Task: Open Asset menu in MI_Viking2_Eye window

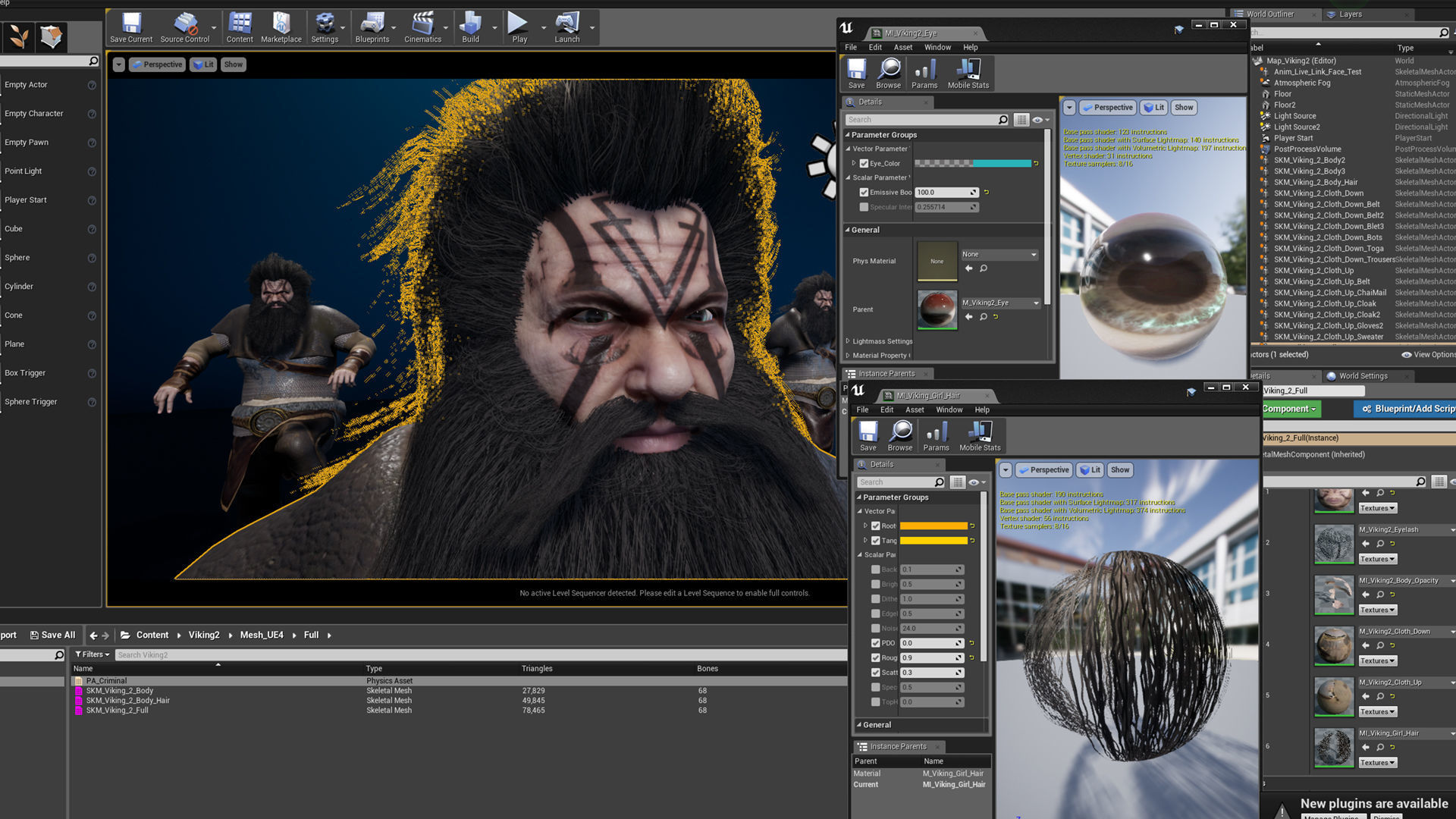Action: [x=902, y=47]
